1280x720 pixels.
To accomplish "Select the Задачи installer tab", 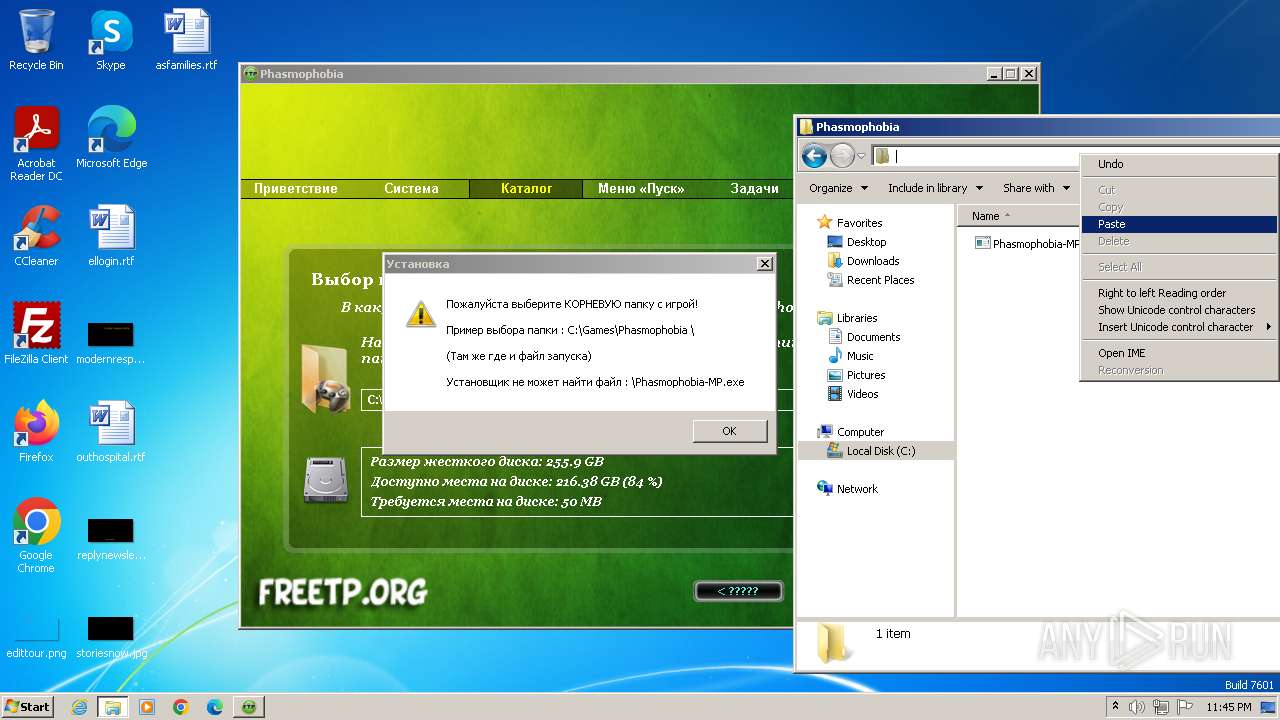I will 755,188.
